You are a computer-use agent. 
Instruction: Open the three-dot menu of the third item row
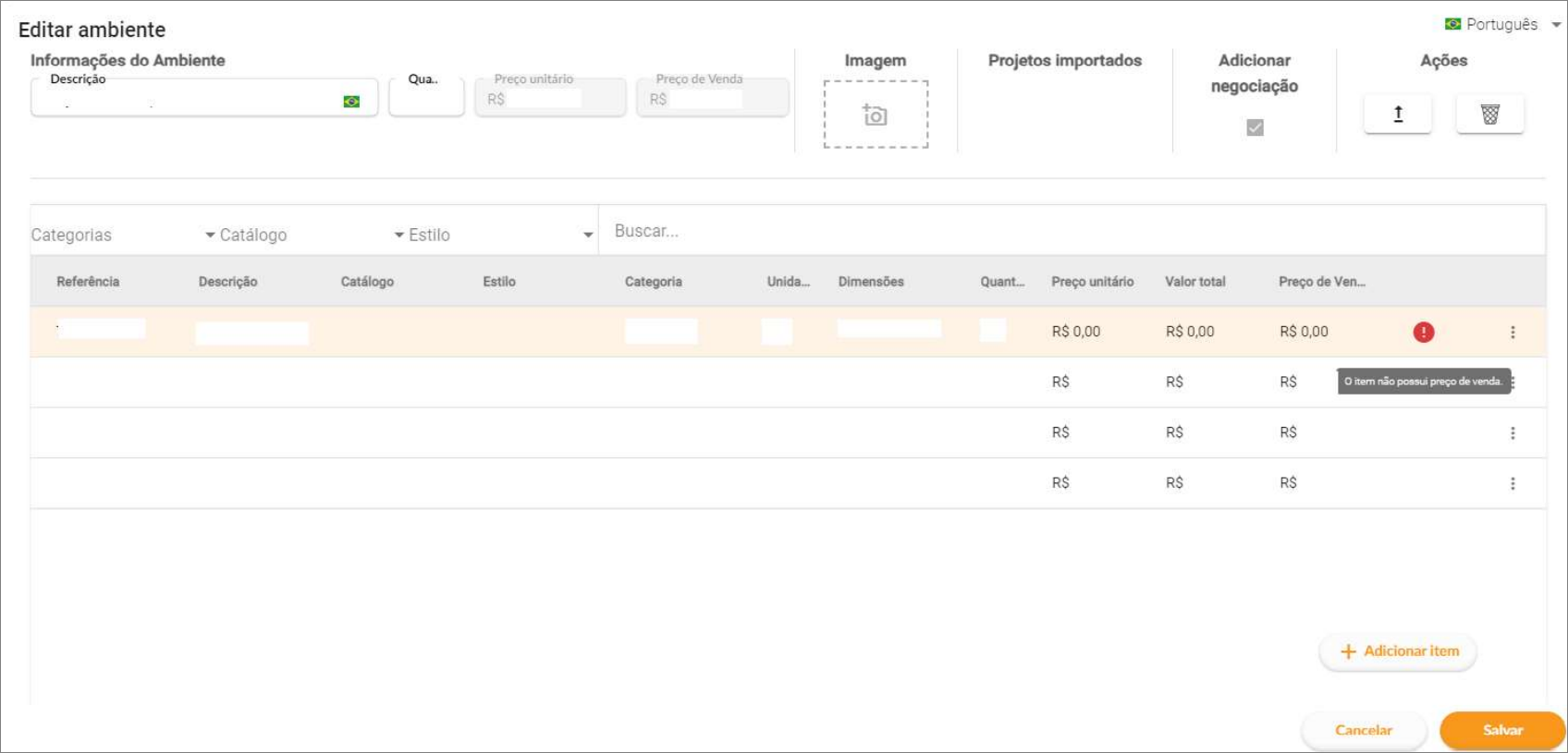click(x=1513, y=432)
